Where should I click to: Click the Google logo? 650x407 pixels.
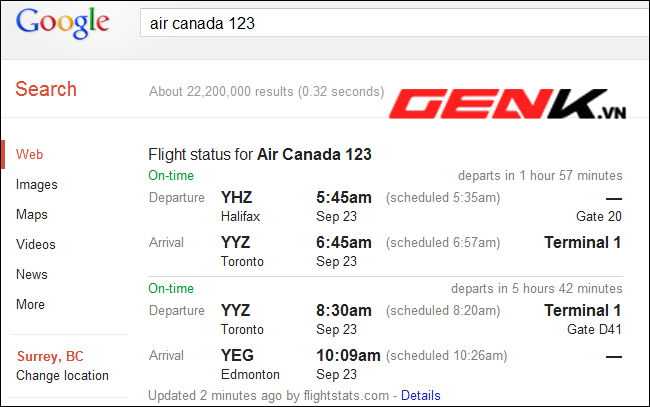pyautogui.click(x=63, y=23)
